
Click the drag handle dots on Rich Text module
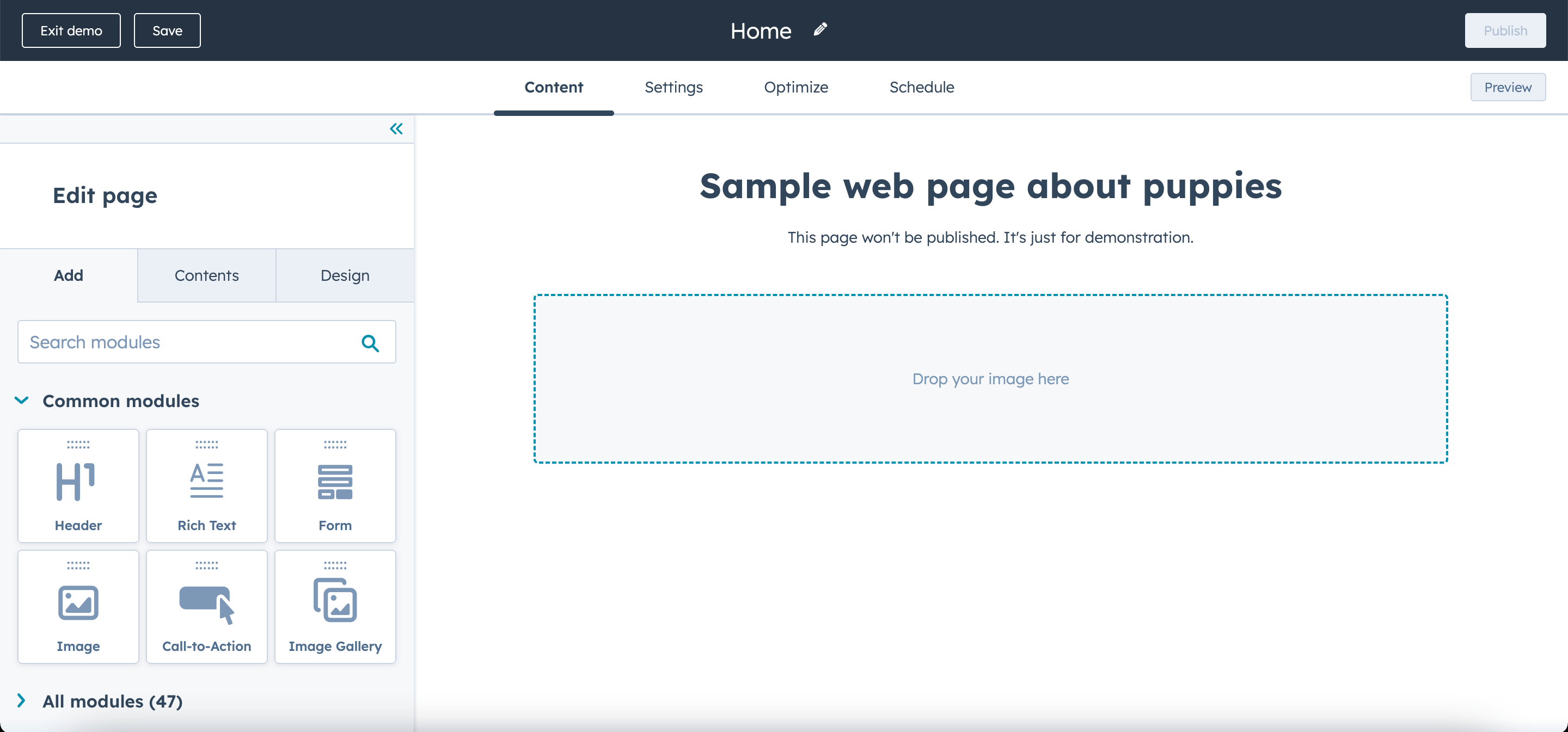206,445
